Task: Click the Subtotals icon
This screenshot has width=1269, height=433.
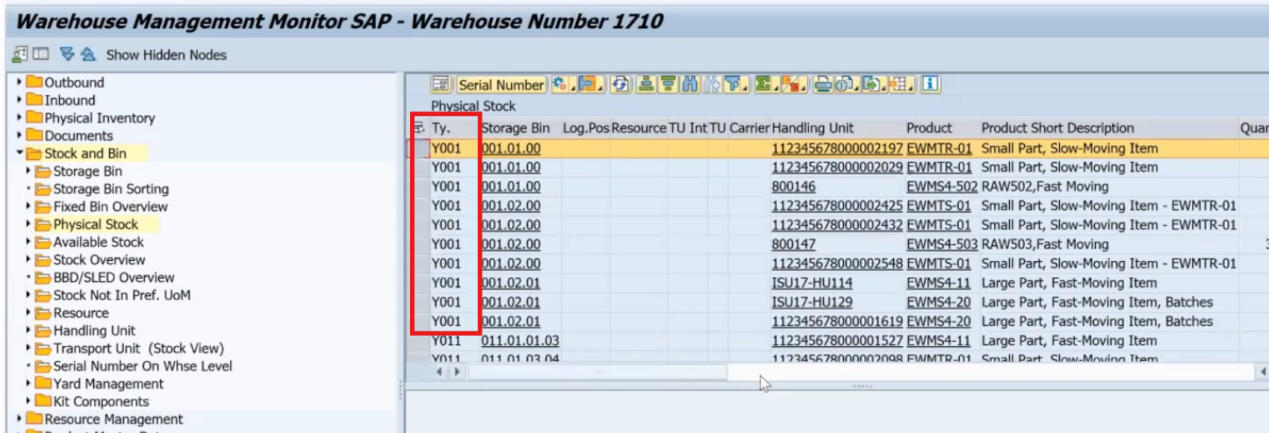Action: [794, 85]
